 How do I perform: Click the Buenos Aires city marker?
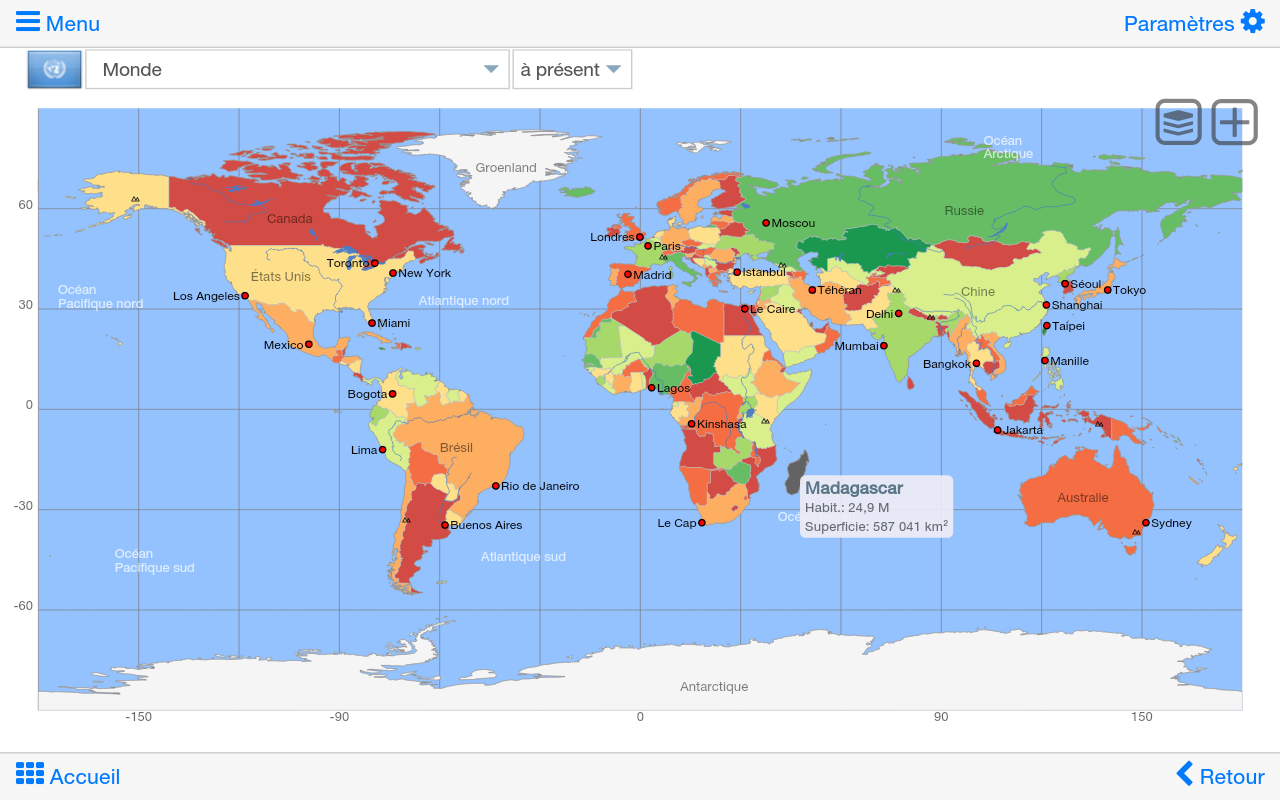click(443, 524)
